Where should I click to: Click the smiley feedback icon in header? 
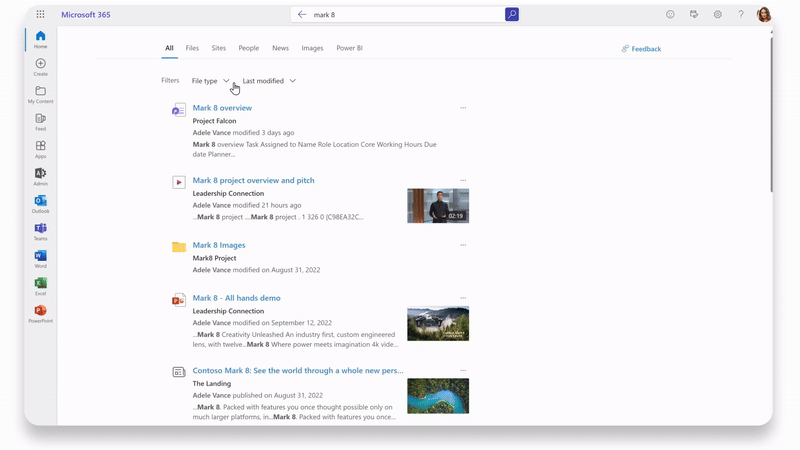pos(670,14)
